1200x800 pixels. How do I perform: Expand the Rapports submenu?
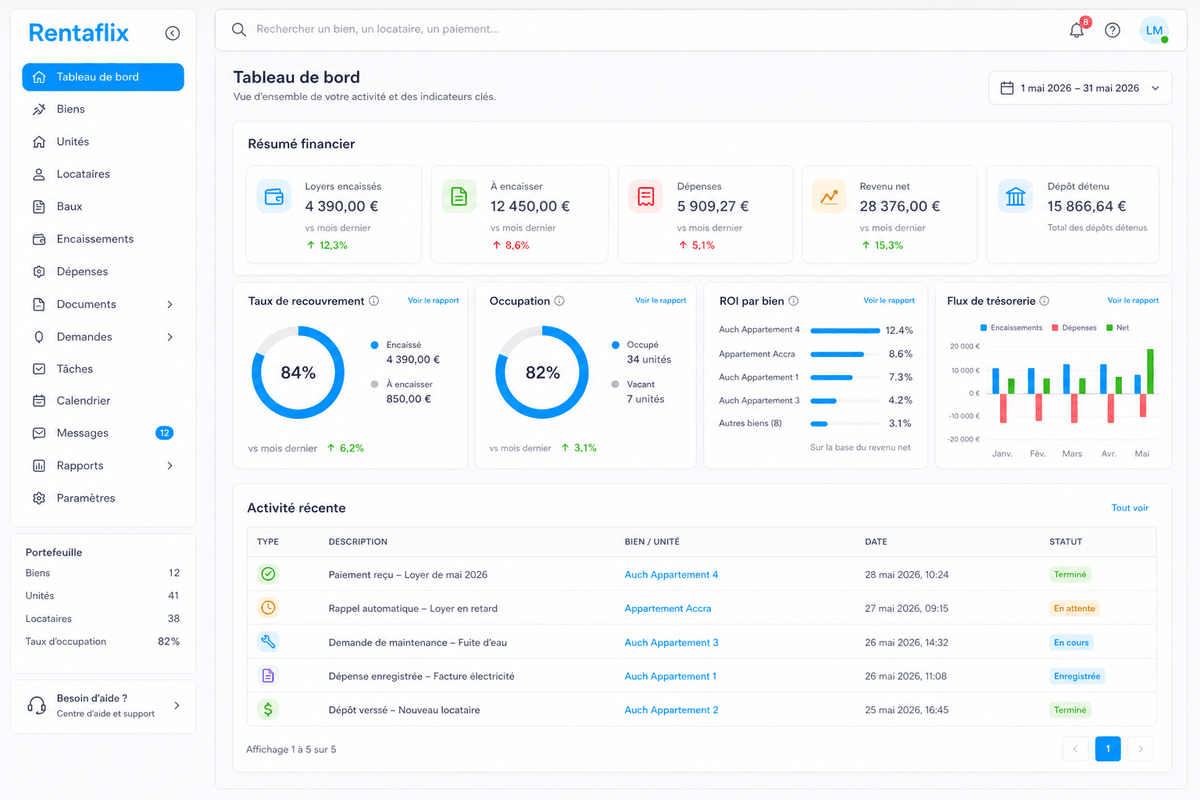(170, 466)
